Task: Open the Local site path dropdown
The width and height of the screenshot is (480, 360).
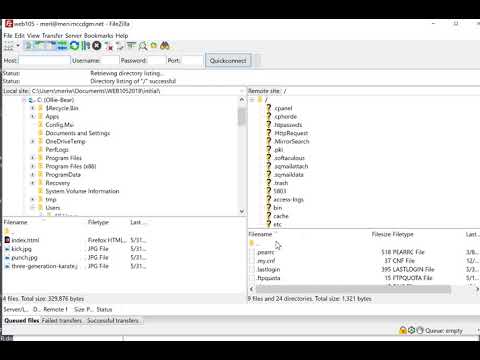Action: click(x=242, y=91)
